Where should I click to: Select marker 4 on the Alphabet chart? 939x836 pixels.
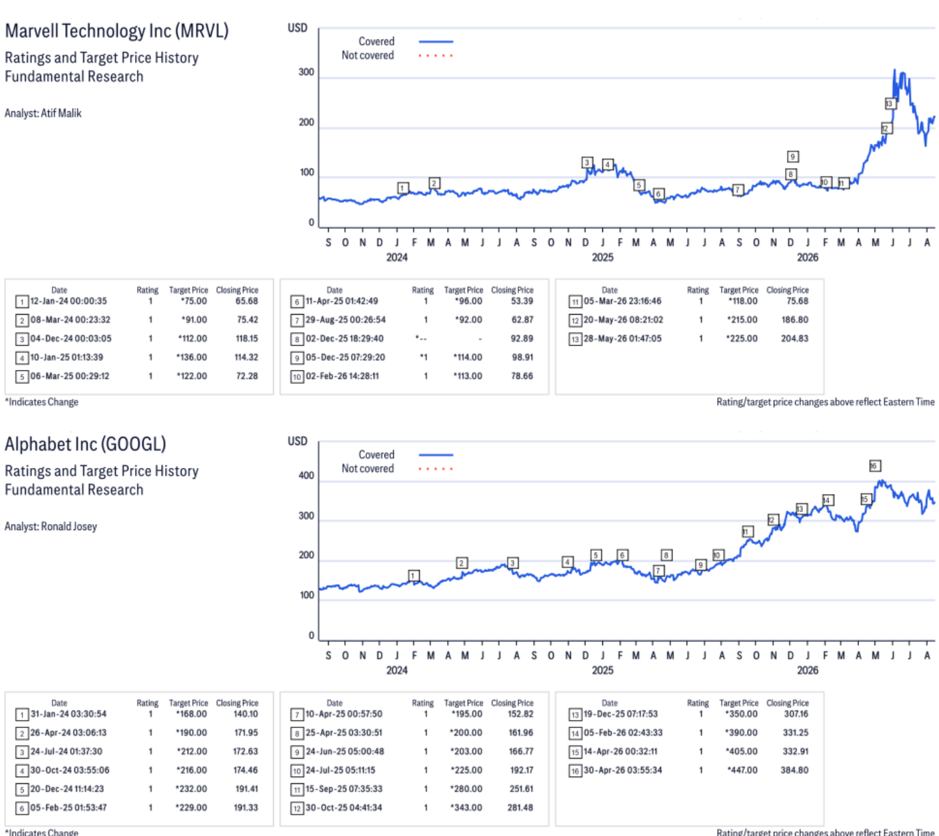[x=568, y=562]
